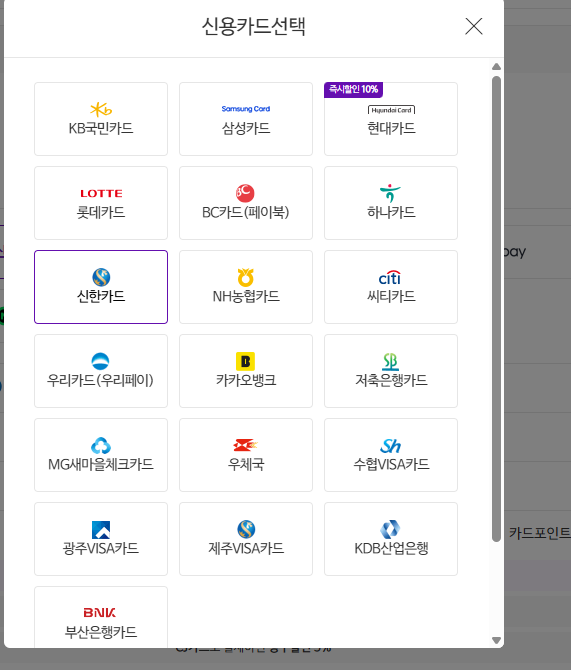Viewport: 571px width, 670px height.
Task: Select MG새마을체크카드 tile
Action: tap(101, 455)
